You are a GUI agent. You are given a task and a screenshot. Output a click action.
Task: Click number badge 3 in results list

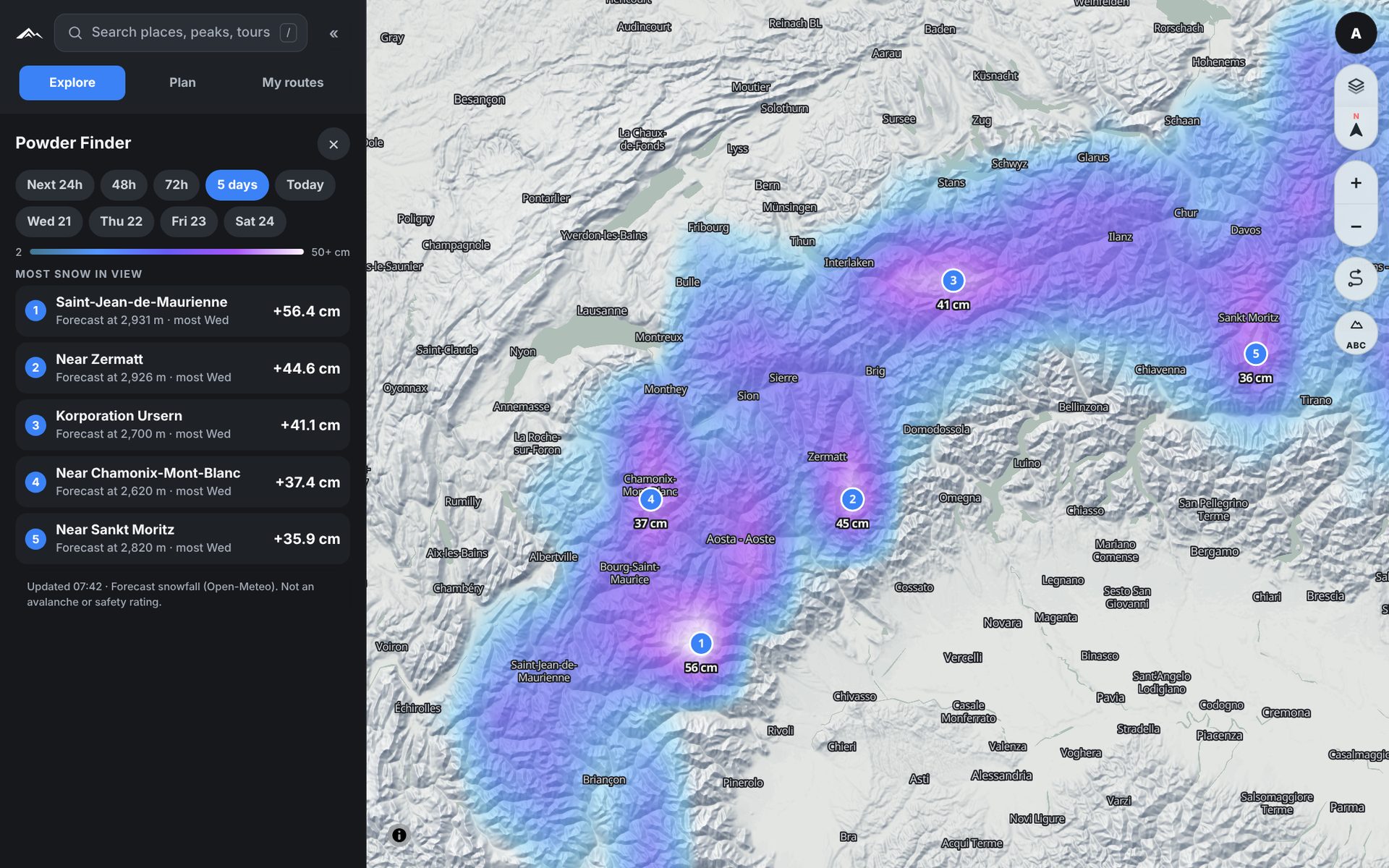(x=35, y=425)
